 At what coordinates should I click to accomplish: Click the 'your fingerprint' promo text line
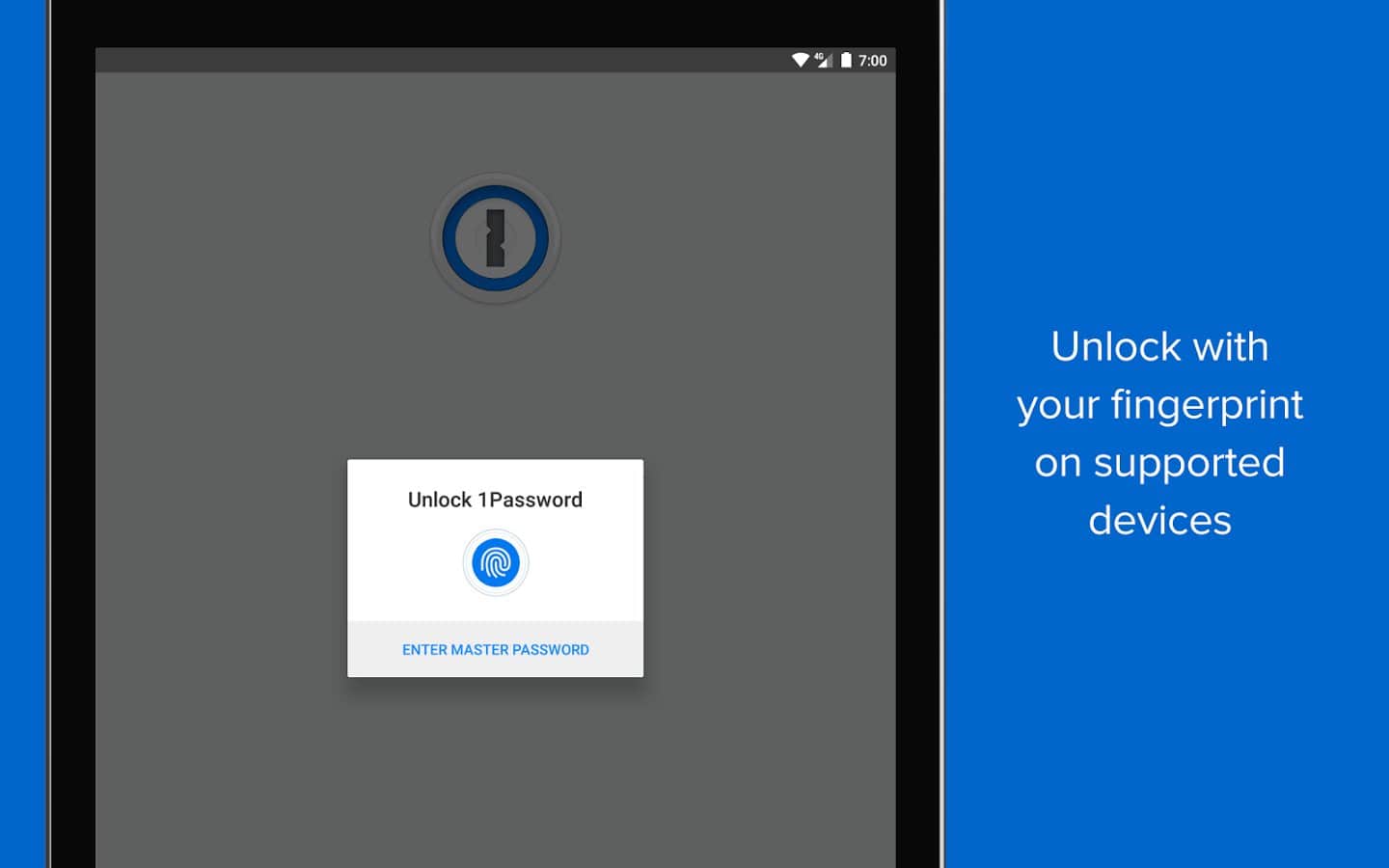coord(1159,404)
